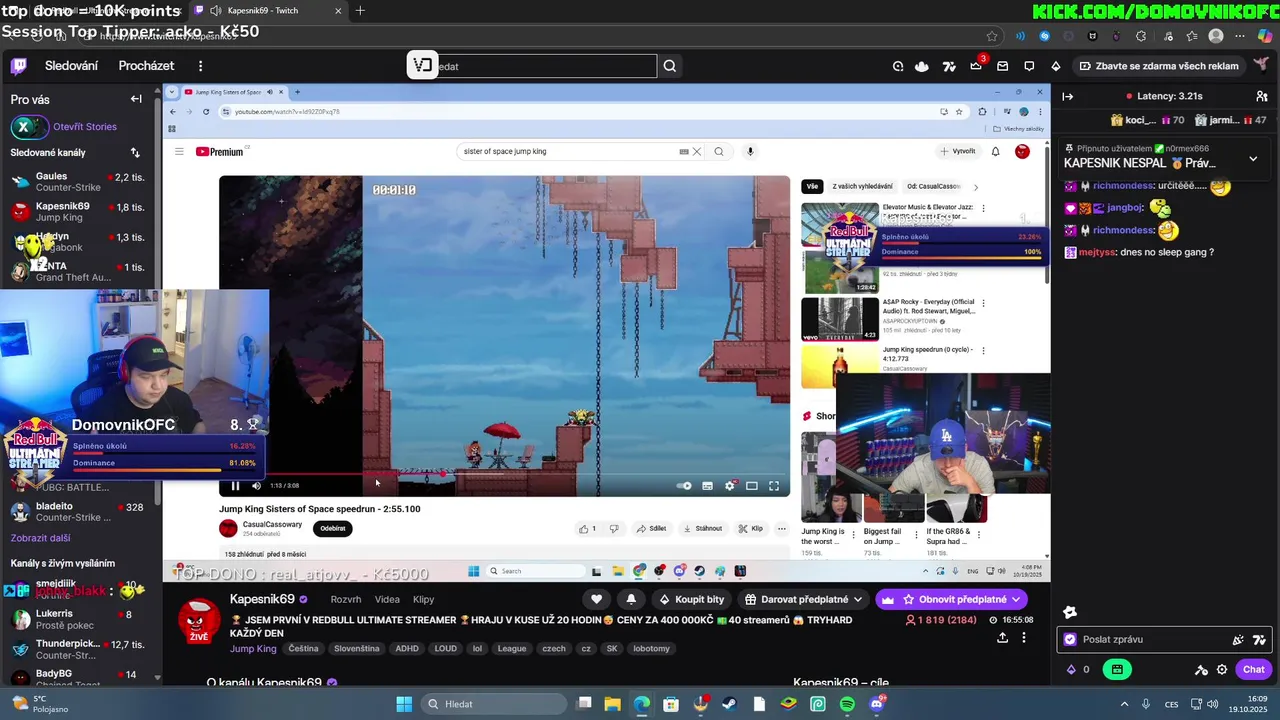Mute the YouTube video volume icon
The width and height of the screenshot is (1280, 720).
256,486
